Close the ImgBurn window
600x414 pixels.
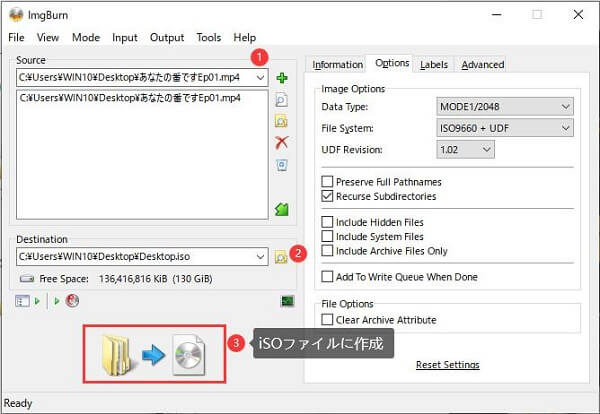click(x=578, y=15)
